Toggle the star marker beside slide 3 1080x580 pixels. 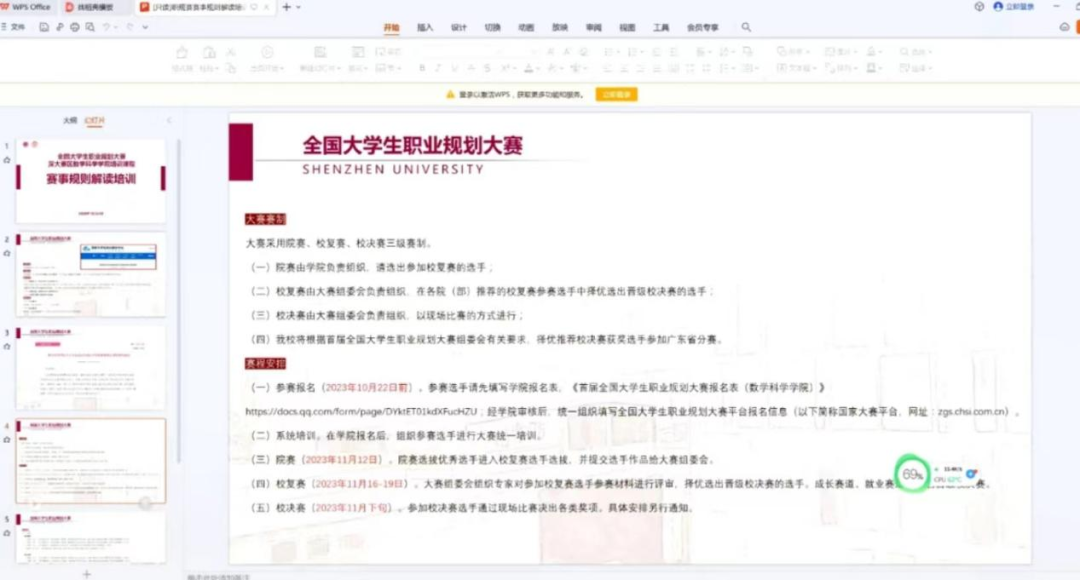click(7, 345)
